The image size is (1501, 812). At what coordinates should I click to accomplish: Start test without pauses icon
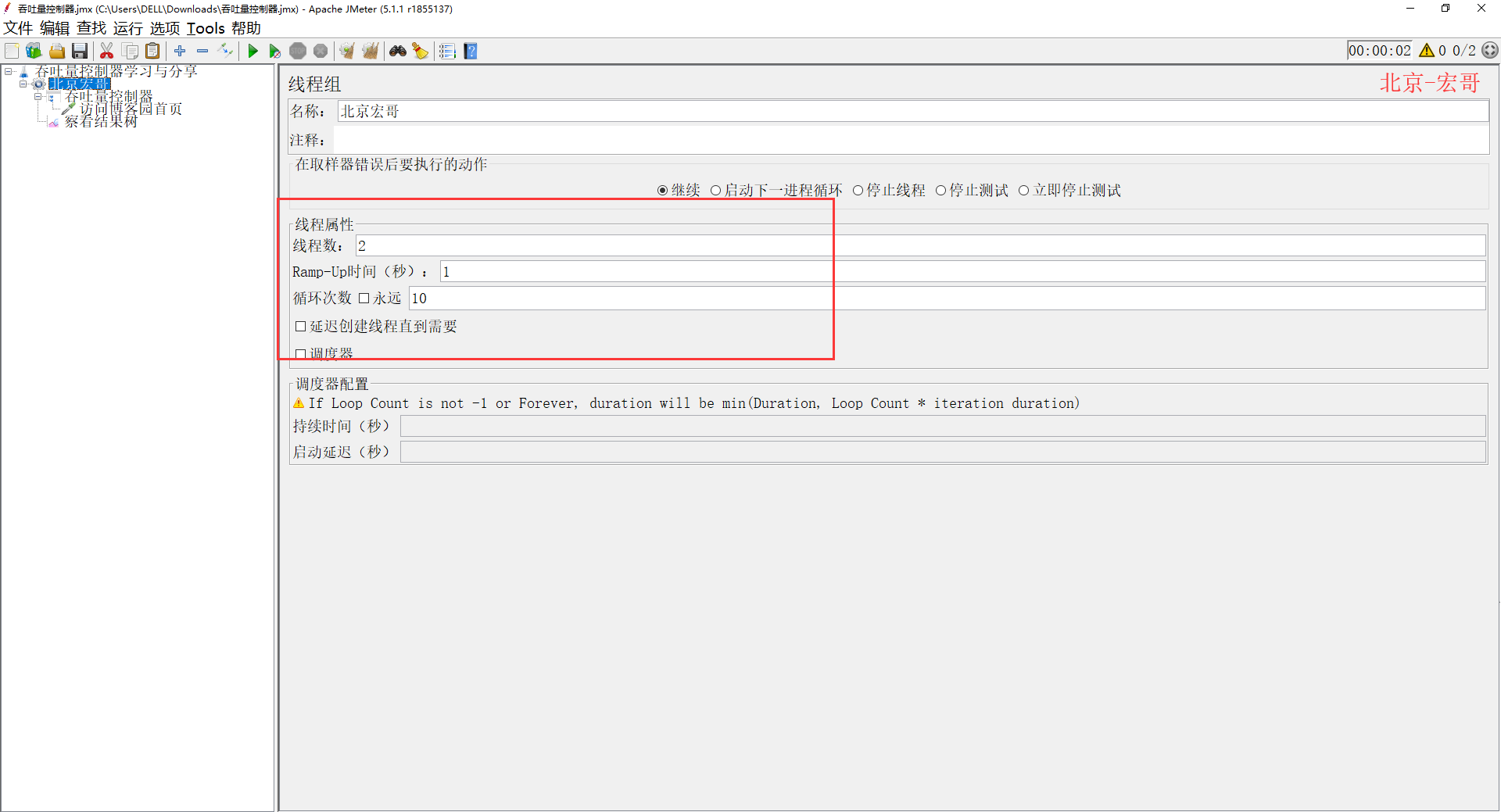point(275,51)
